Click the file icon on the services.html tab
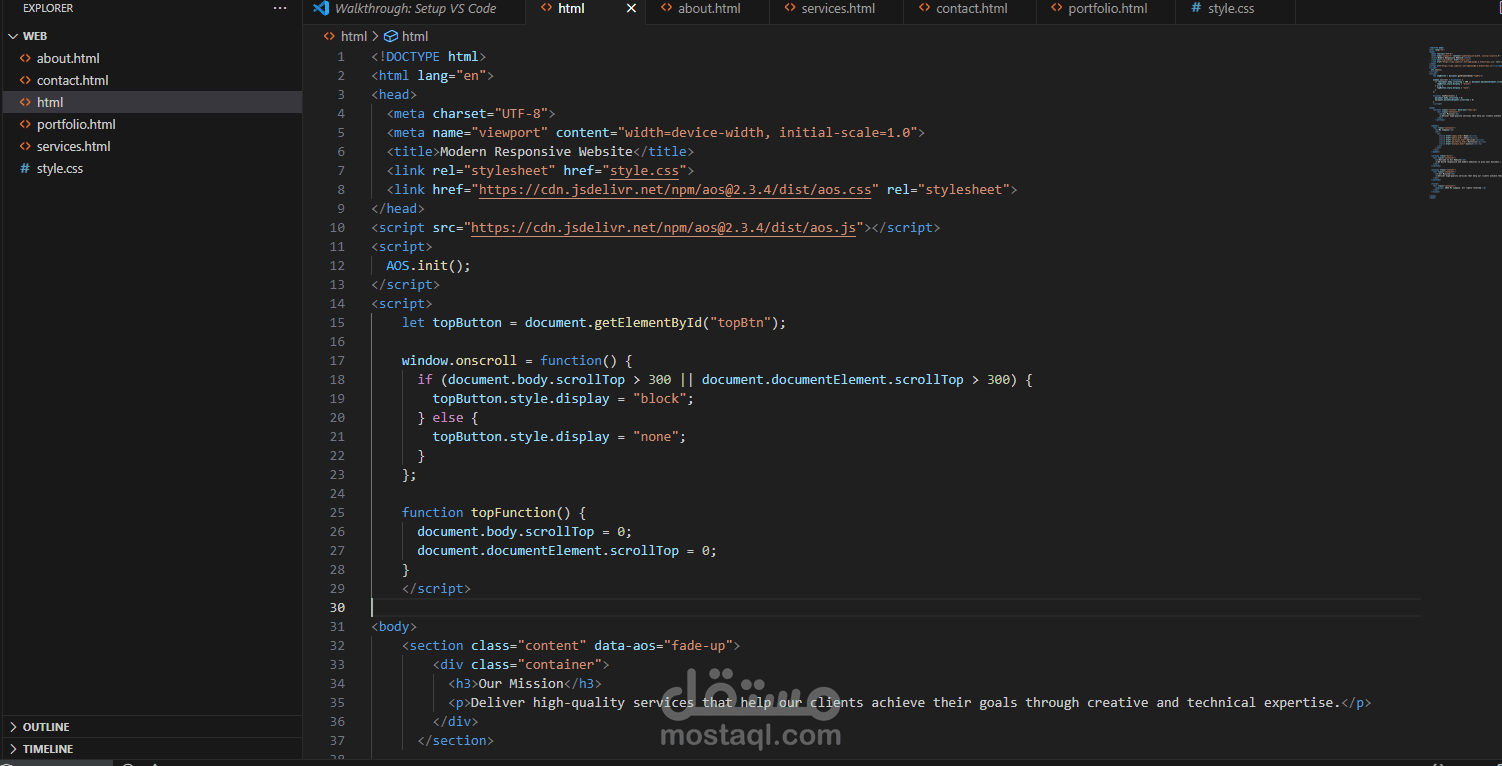This screenshot has width=1502, height=766. pos(788,8)
